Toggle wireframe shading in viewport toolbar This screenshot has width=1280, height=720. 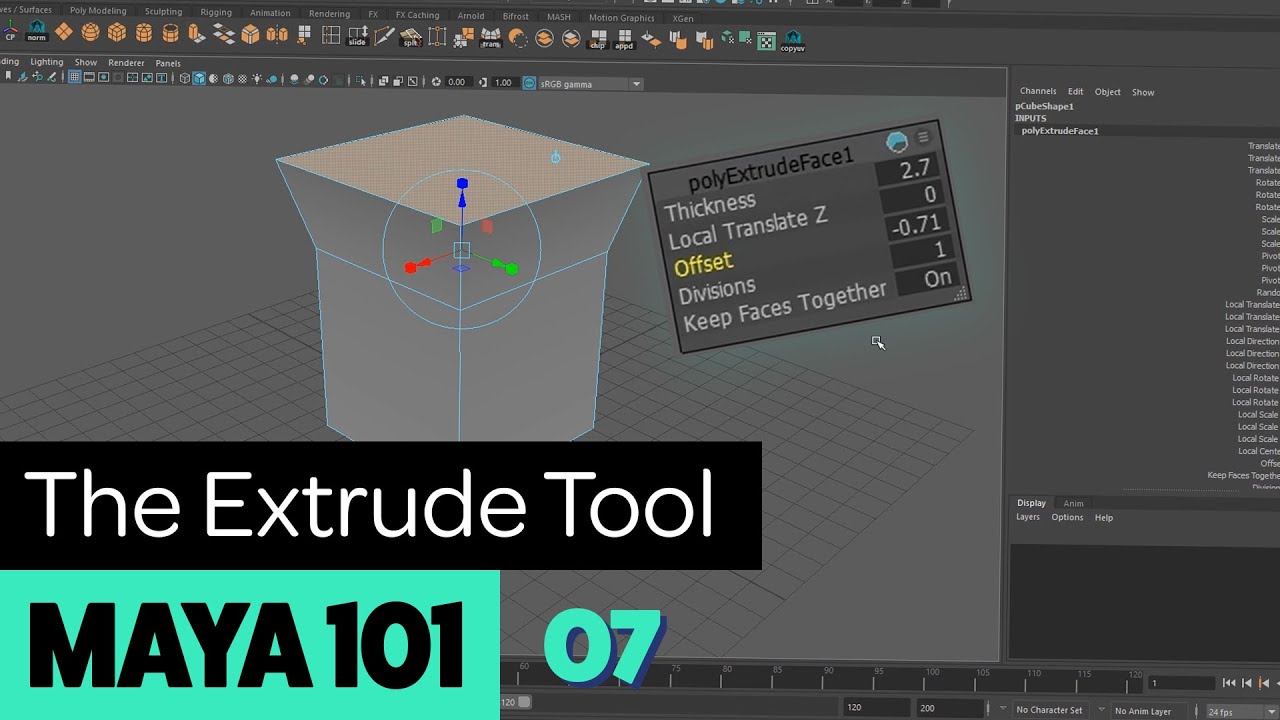185,79
